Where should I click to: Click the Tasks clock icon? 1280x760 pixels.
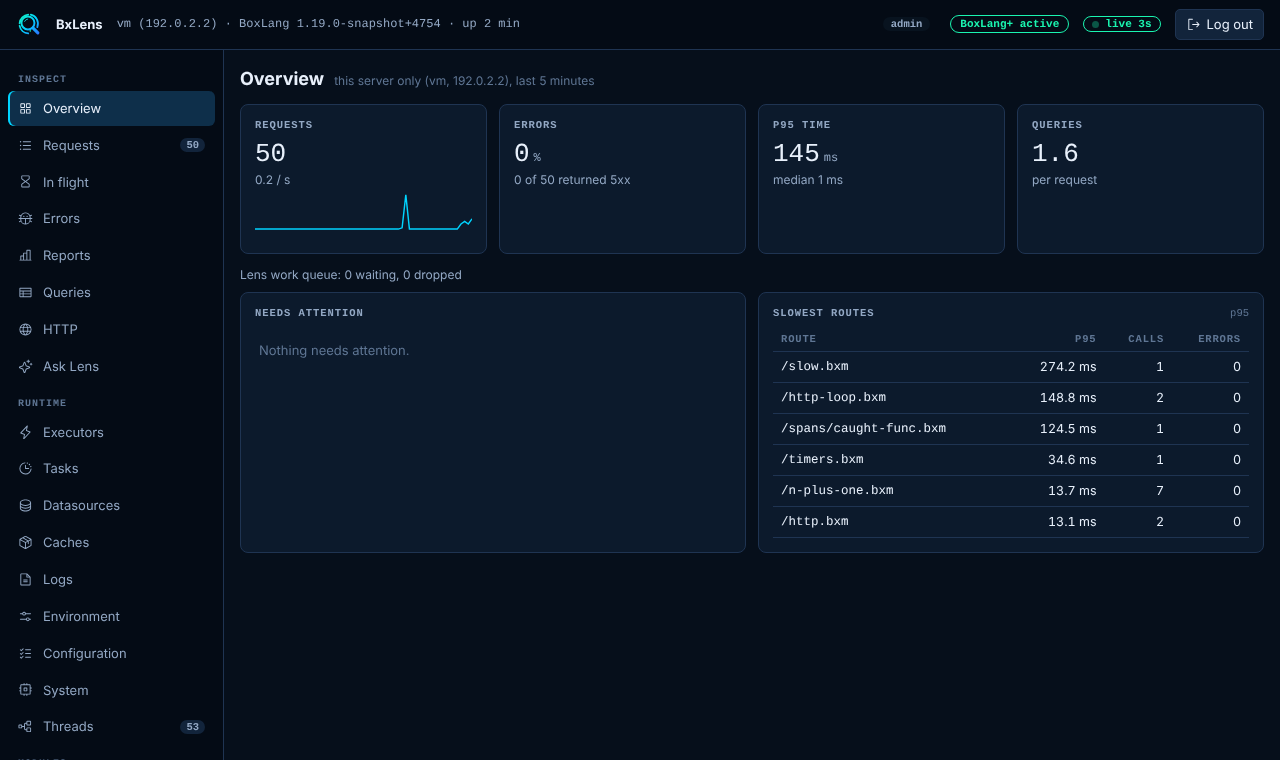[x=25, y=468]
